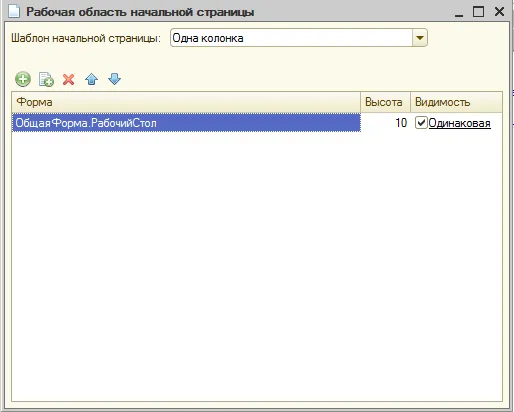The image size is (514, 412).
Task: Click the Высота column header
Action: coord(385,102)
